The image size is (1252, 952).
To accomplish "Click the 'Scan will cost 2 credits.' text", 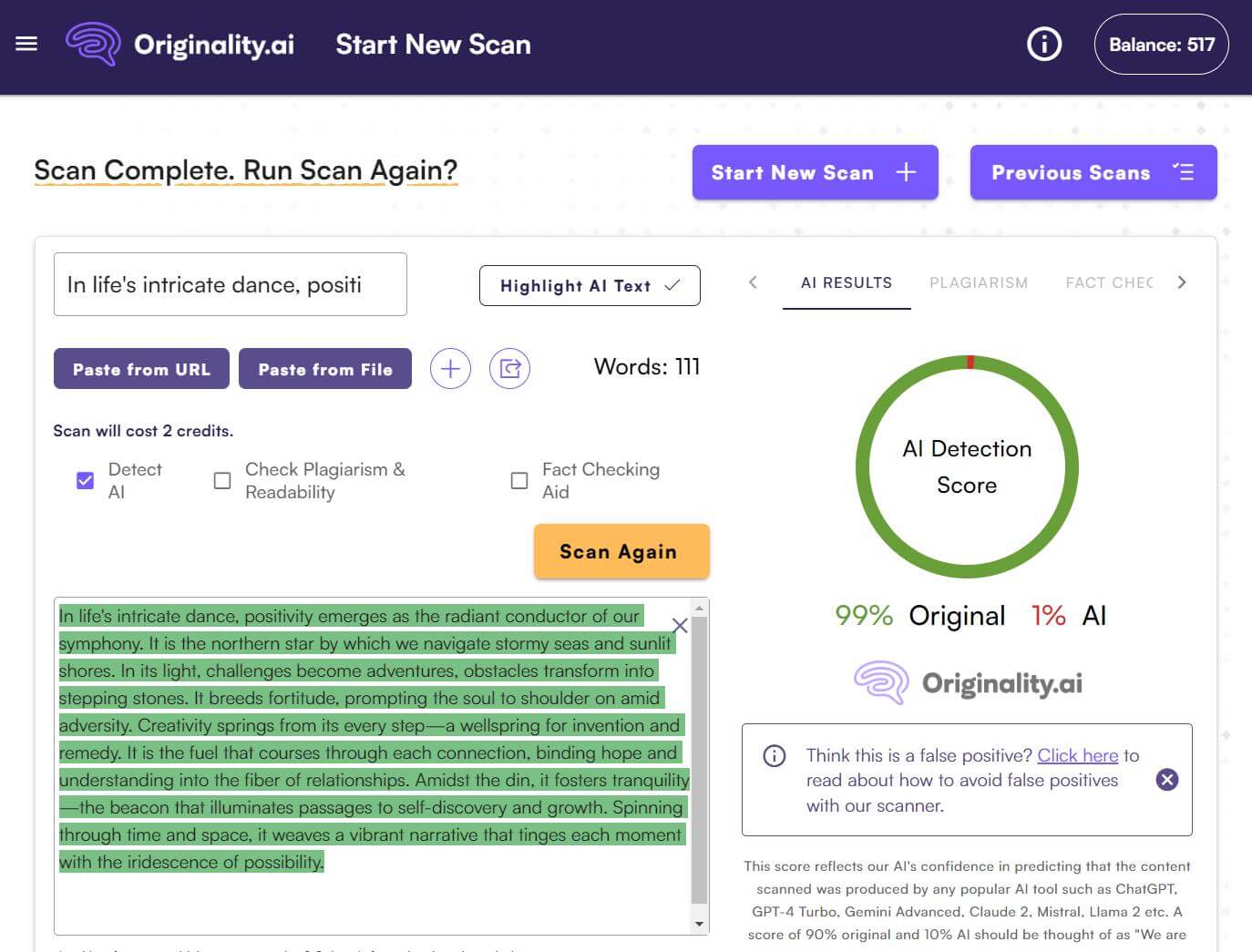I will coord(143,431).
